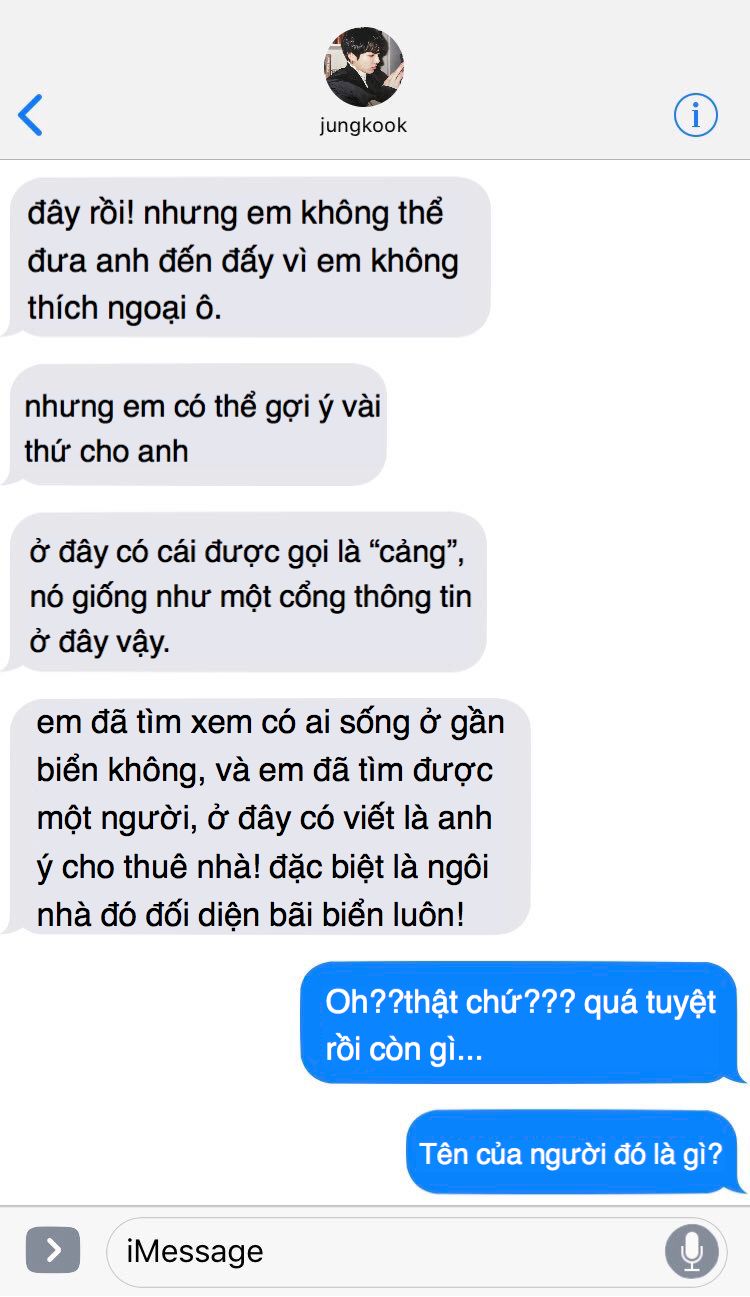Tap the microphone dictation icon

click(x=691, y=1251)
